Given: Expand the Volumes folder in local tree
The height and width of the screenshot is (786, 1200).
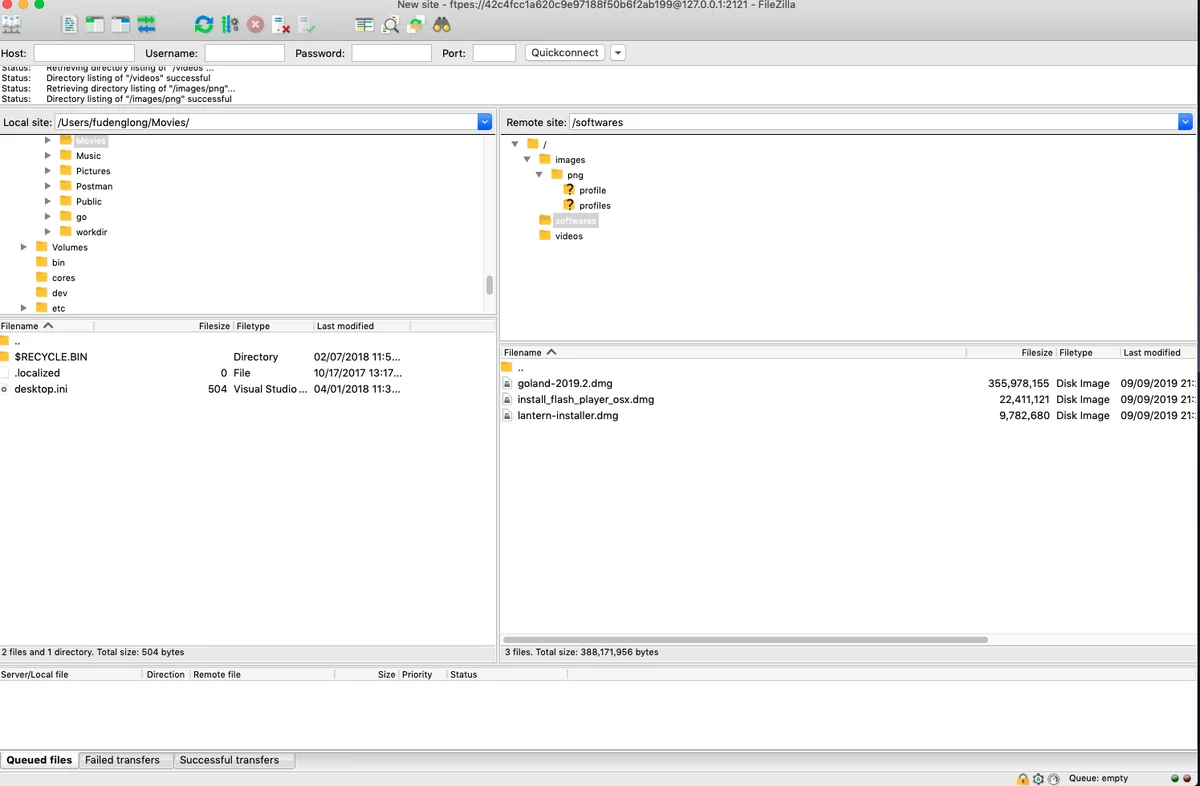Looking at the screenshot, I should point(23,247).
